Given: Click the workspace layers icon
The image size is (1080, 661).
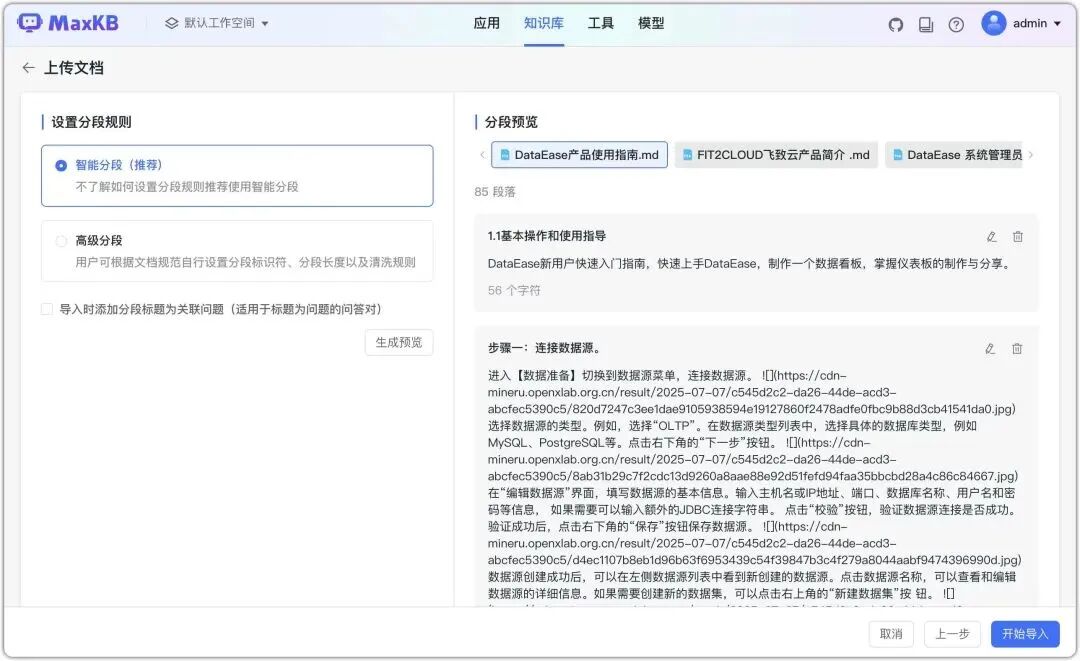Looking at the screenshot, I should pos(172,23).
